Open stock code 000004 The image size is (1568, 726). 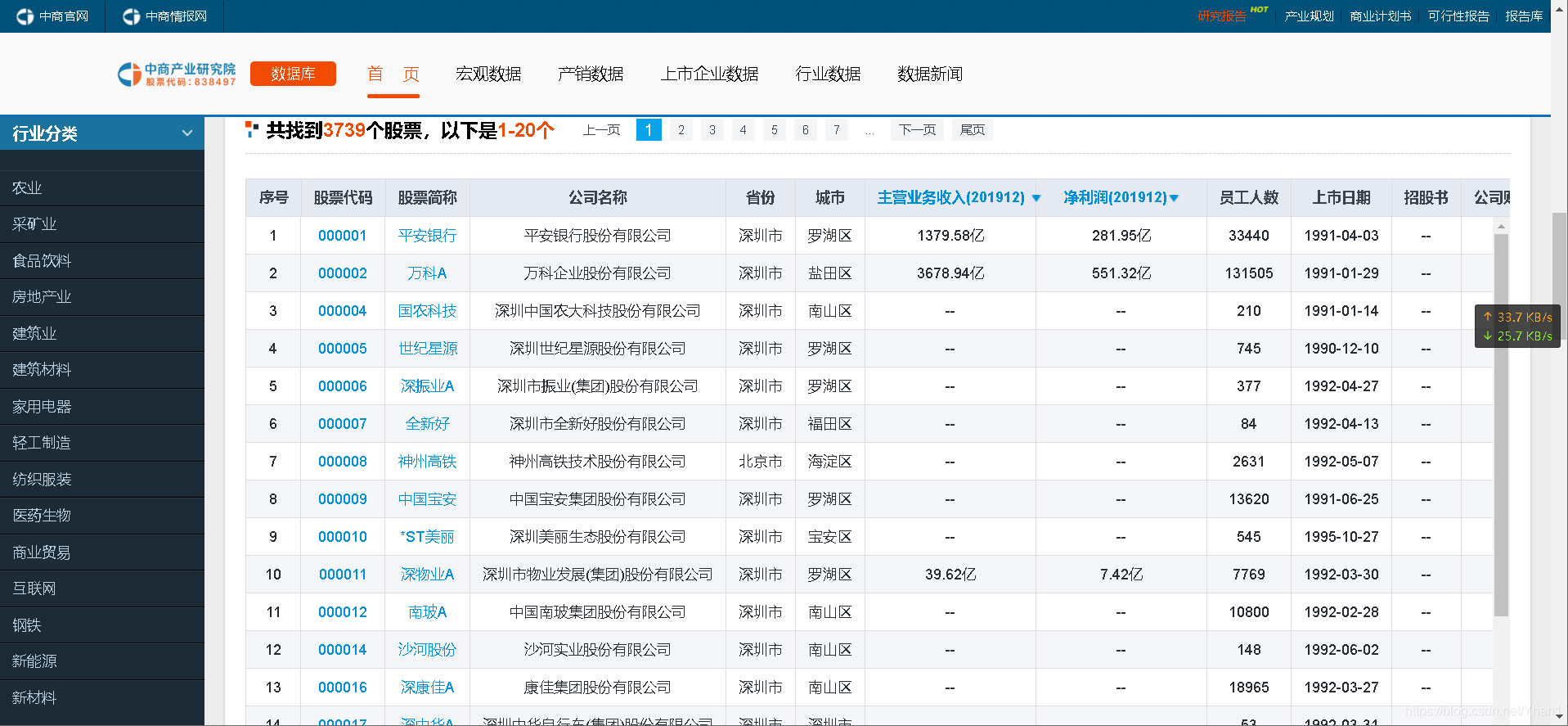pos(342,311)
